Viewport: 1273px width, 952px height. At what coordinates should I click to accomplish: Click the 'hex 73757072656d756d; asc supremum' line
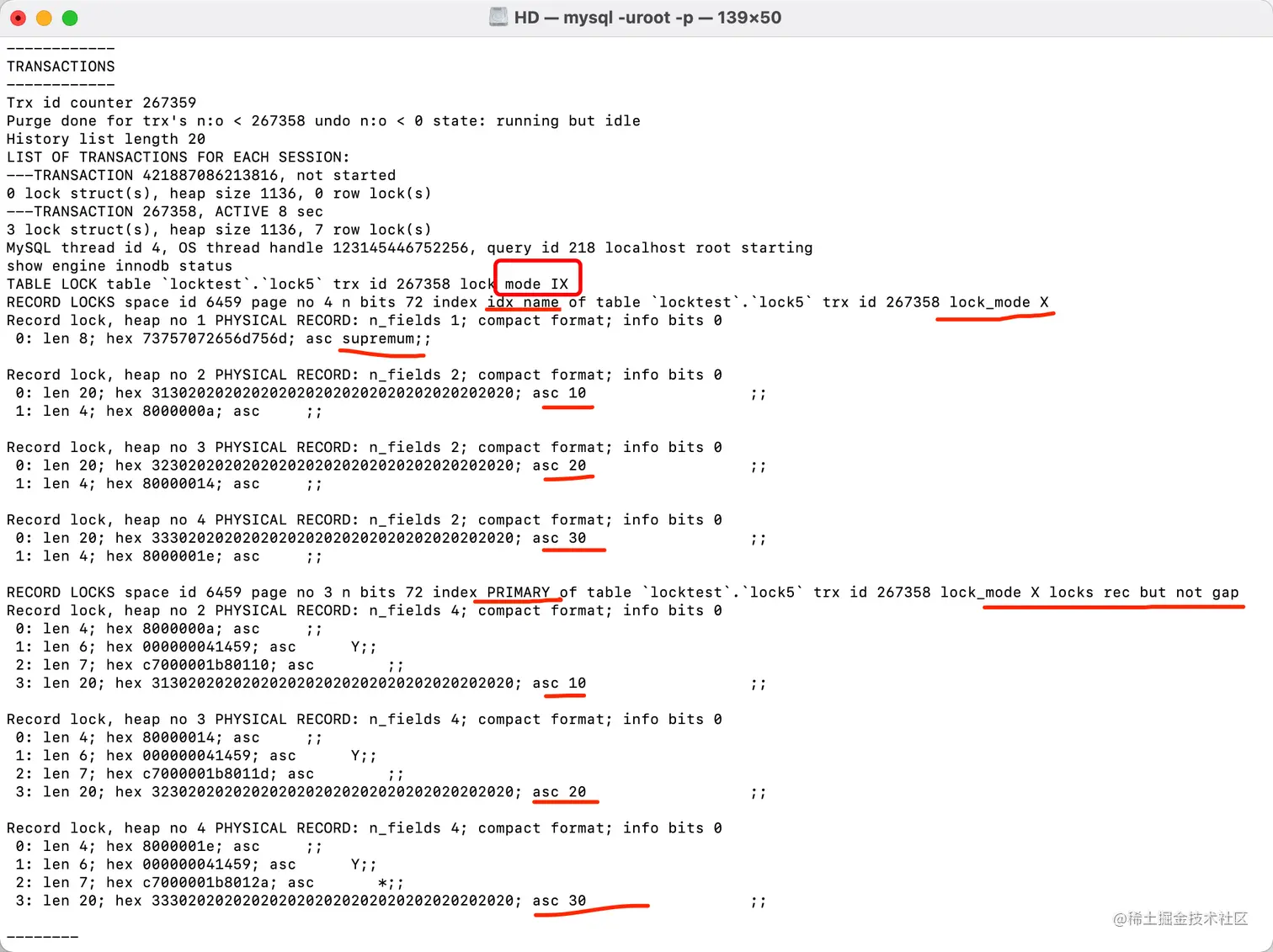coord(223,339)
